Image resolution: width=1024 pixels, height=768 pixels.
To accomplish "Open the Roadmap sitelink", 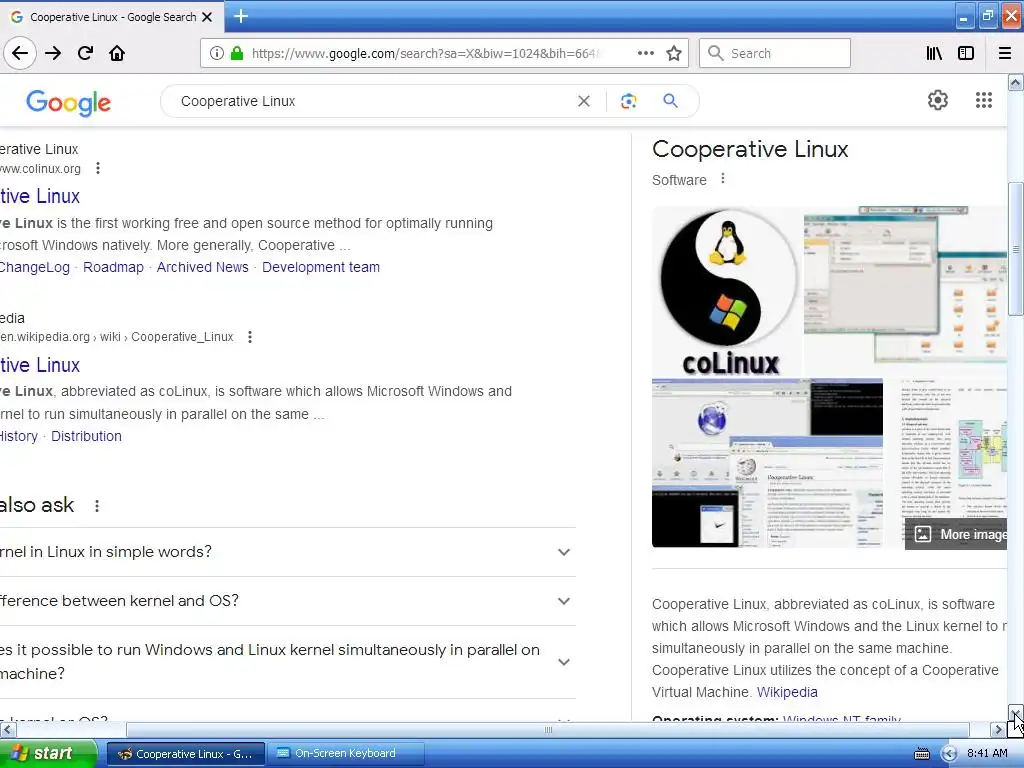I will coord(113,267).
